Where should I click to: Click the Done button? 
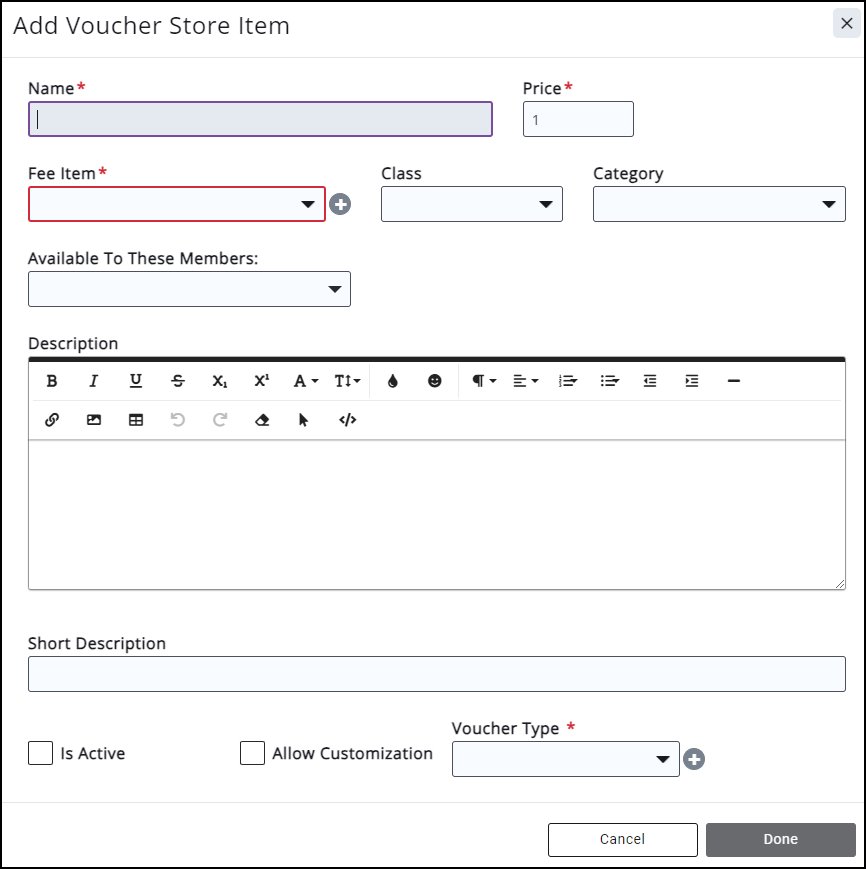click(780, 839)
